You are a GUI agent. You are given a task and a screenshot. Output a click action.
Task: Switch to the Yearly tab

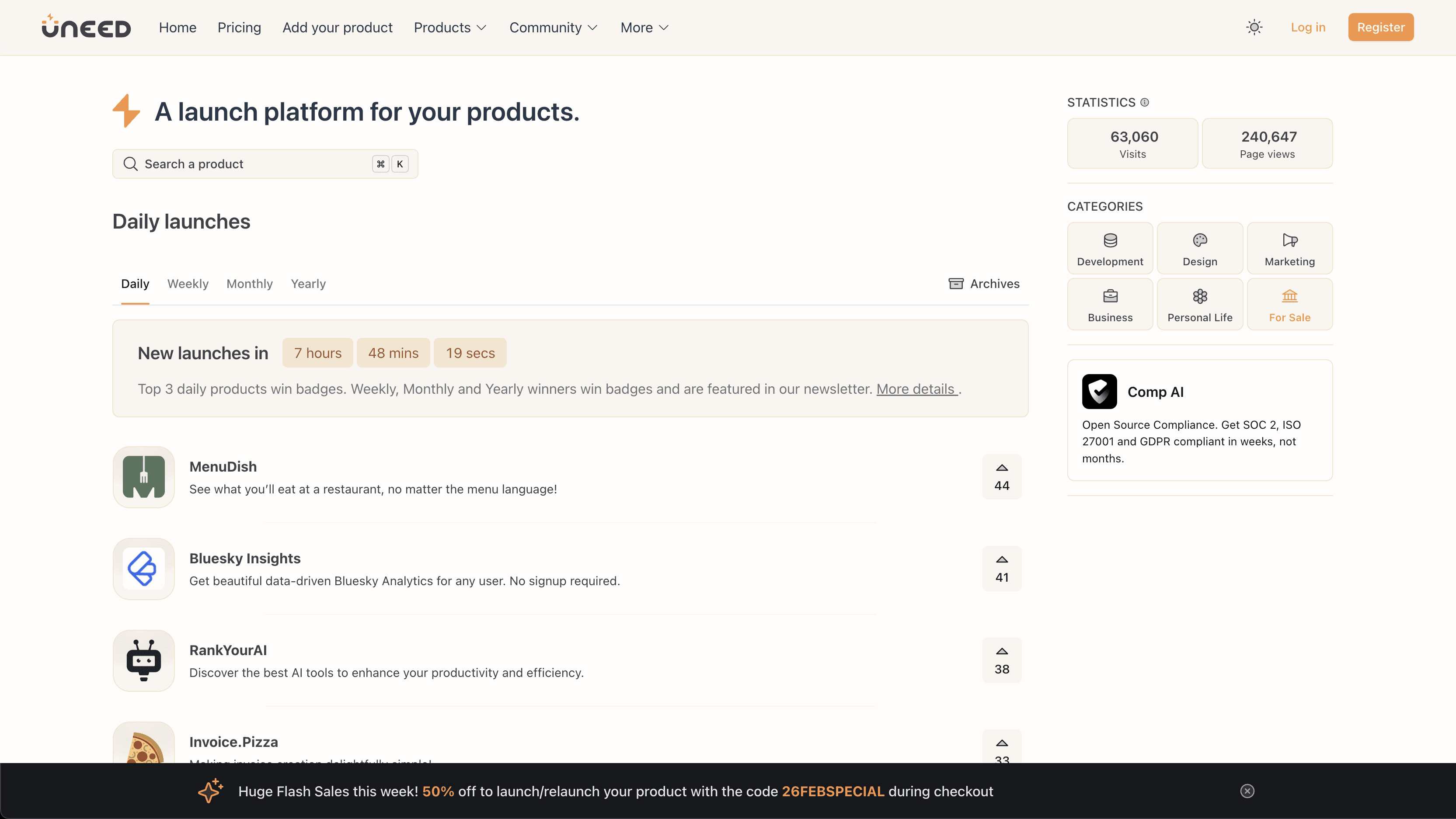click(x=308, y=284)
